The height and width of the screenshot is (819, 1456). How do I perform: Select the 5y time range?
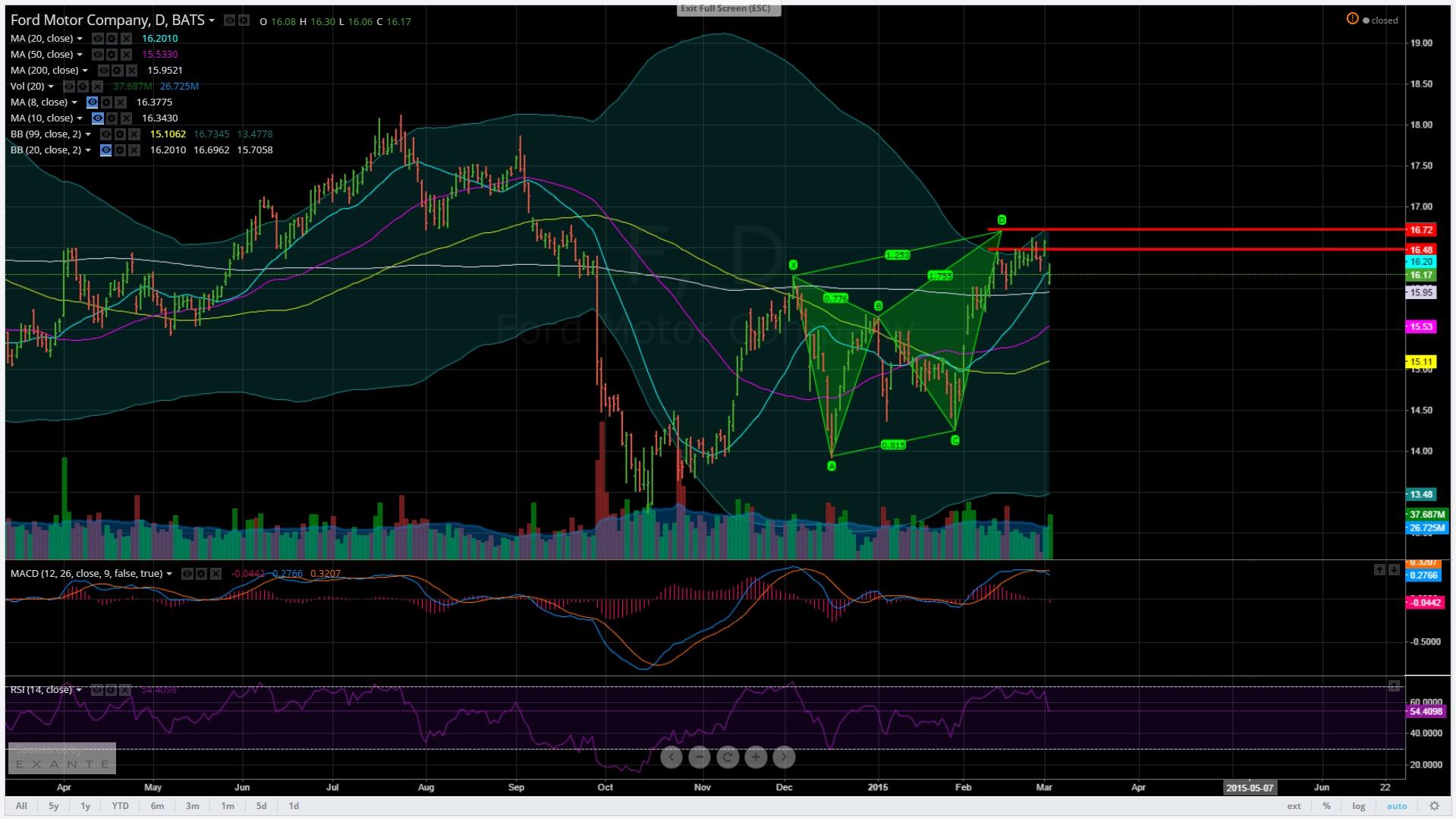[x=54, y=806]
